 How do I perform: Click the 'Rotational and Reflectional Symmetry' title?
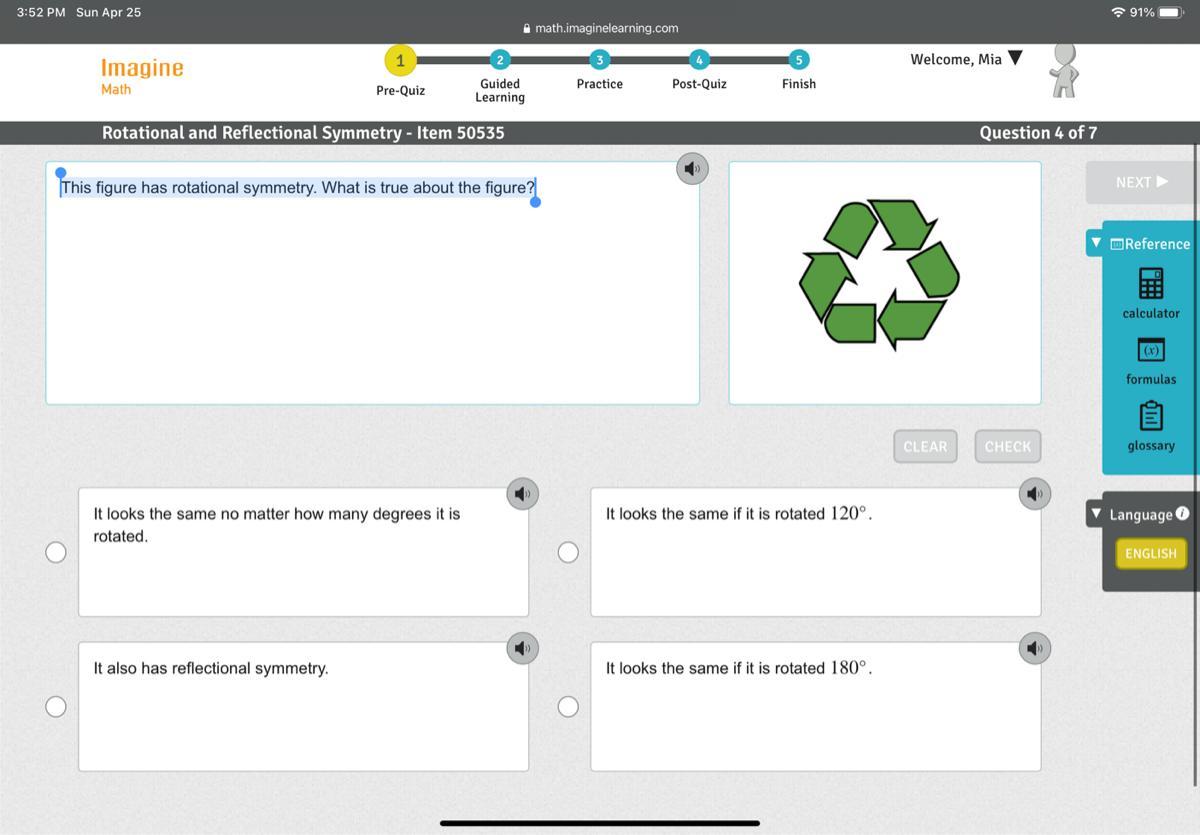click(x=251, y=132)
